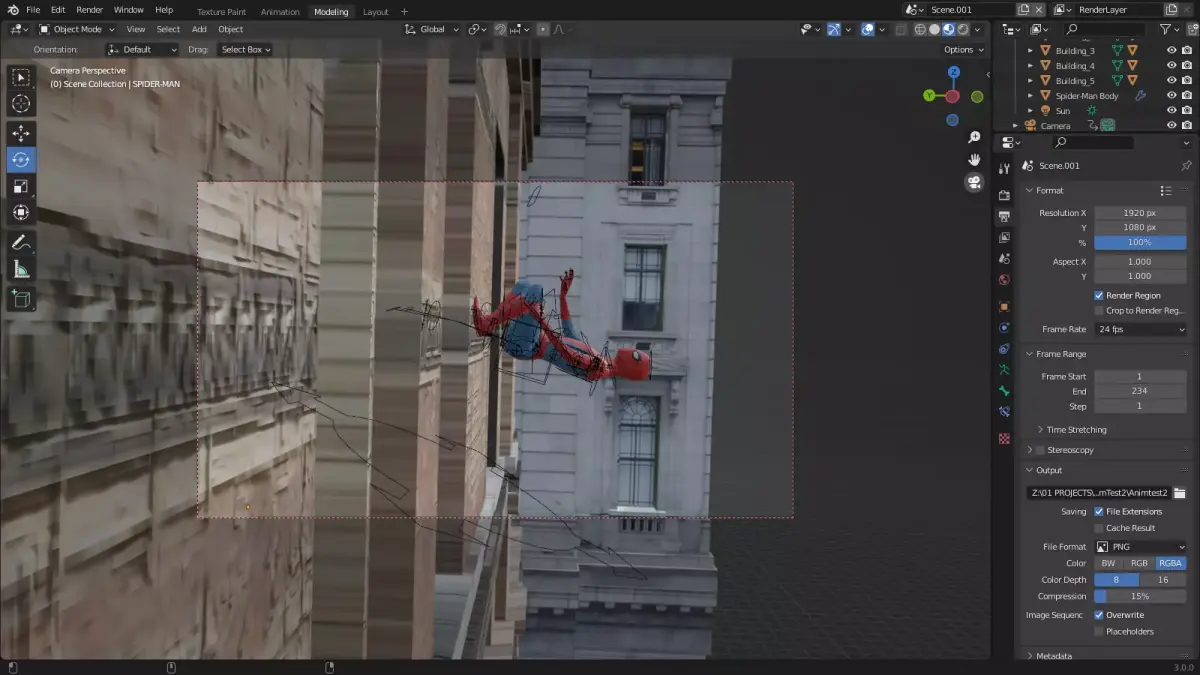Uncheck Render Region checkbox
1200x675 pixels.
tap(1099, 295)
